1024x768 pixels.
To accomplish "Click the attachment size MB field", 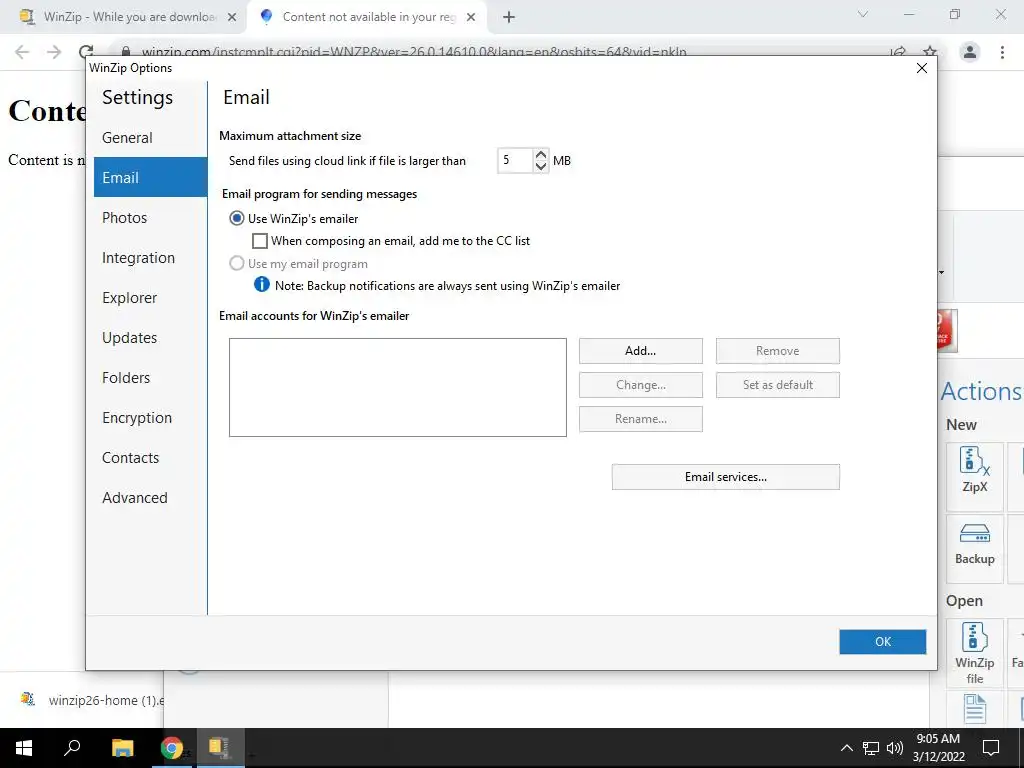I will pos(516,161).
